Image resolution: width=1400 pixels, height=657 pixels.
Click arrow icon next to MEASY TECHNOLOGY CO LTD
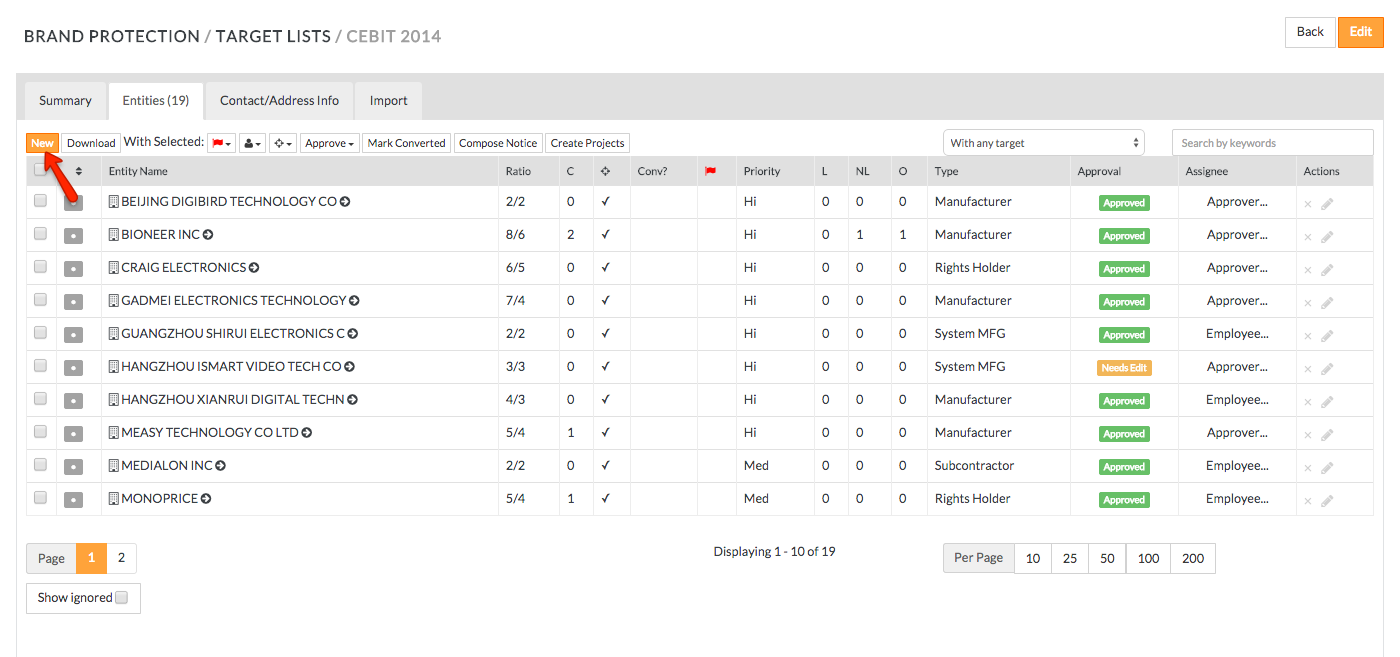coord(307,433)
